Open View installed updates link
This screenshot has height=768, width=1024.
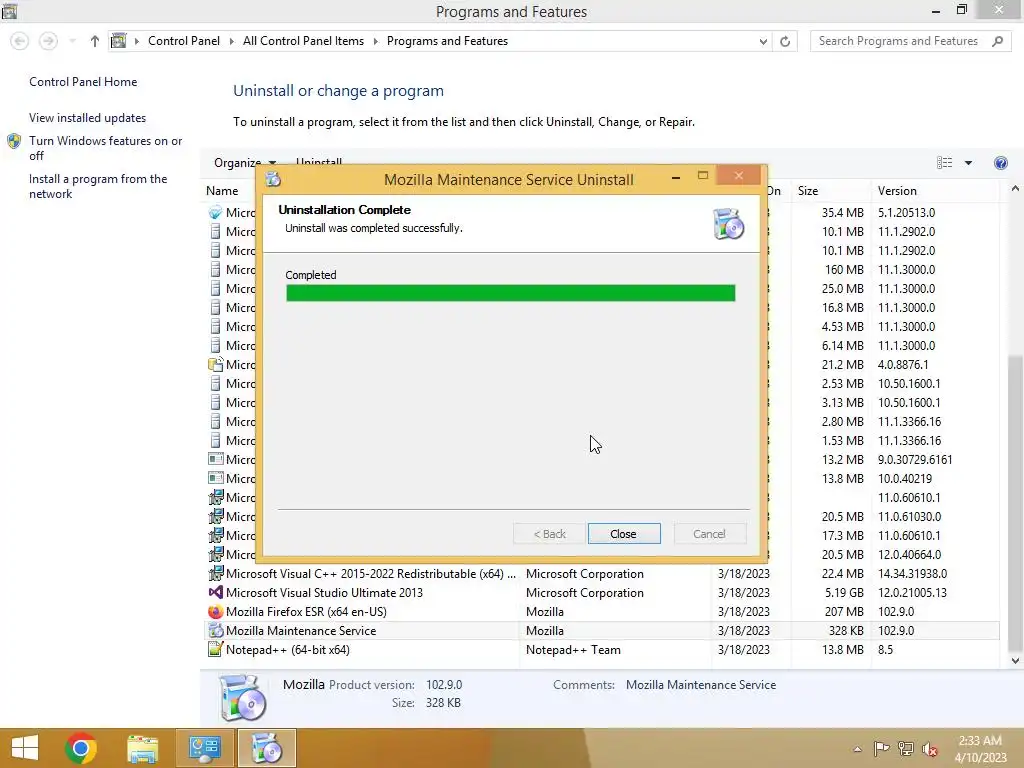88,118
